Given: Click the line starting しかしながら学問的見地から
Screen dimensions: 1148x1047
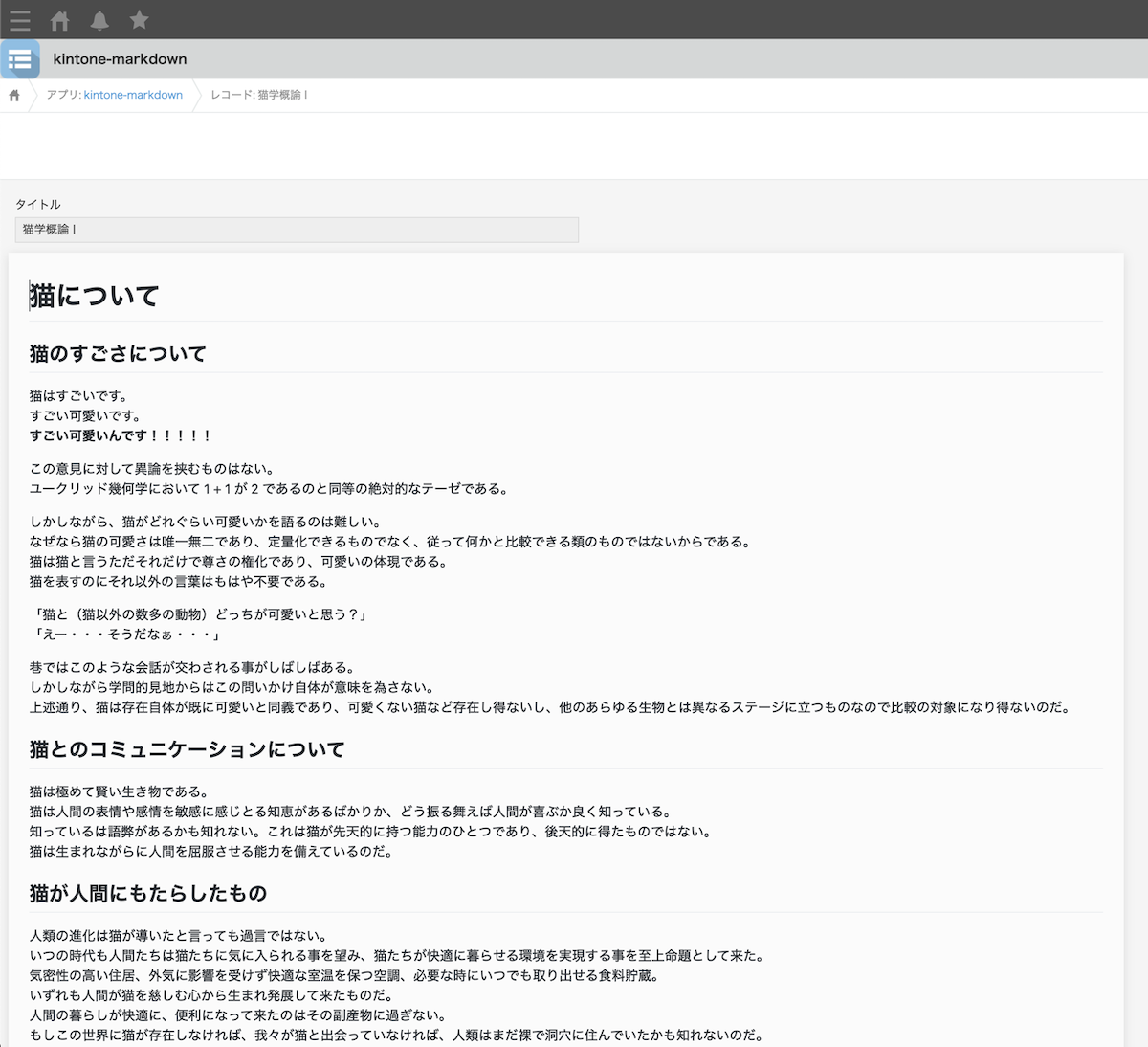Looking at the screenshot, I should 232,688.
